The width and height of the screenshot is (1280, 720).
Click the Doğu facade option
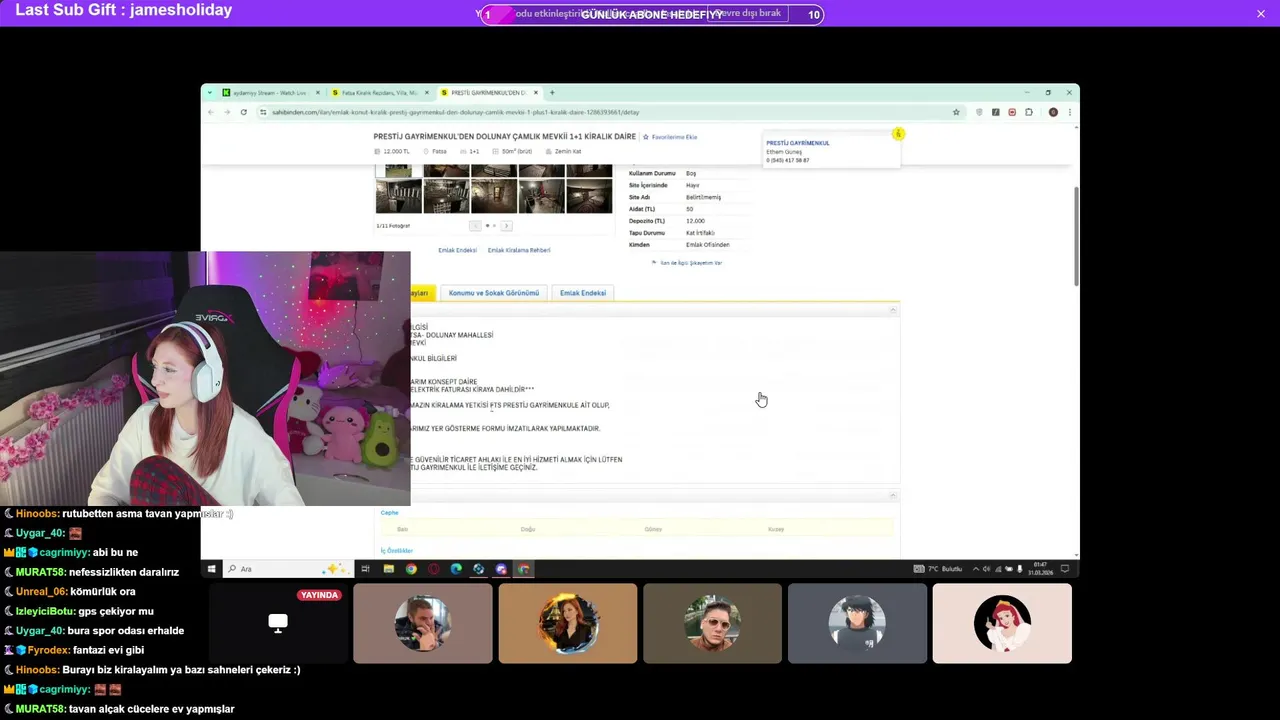pos(528,529)
